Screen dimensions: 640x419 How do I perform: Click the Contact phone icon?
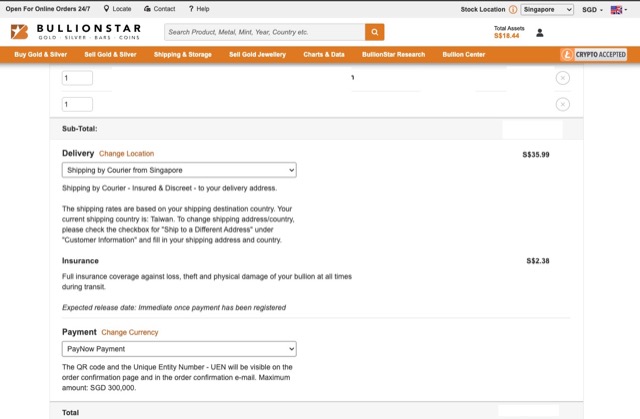point(147,9)
